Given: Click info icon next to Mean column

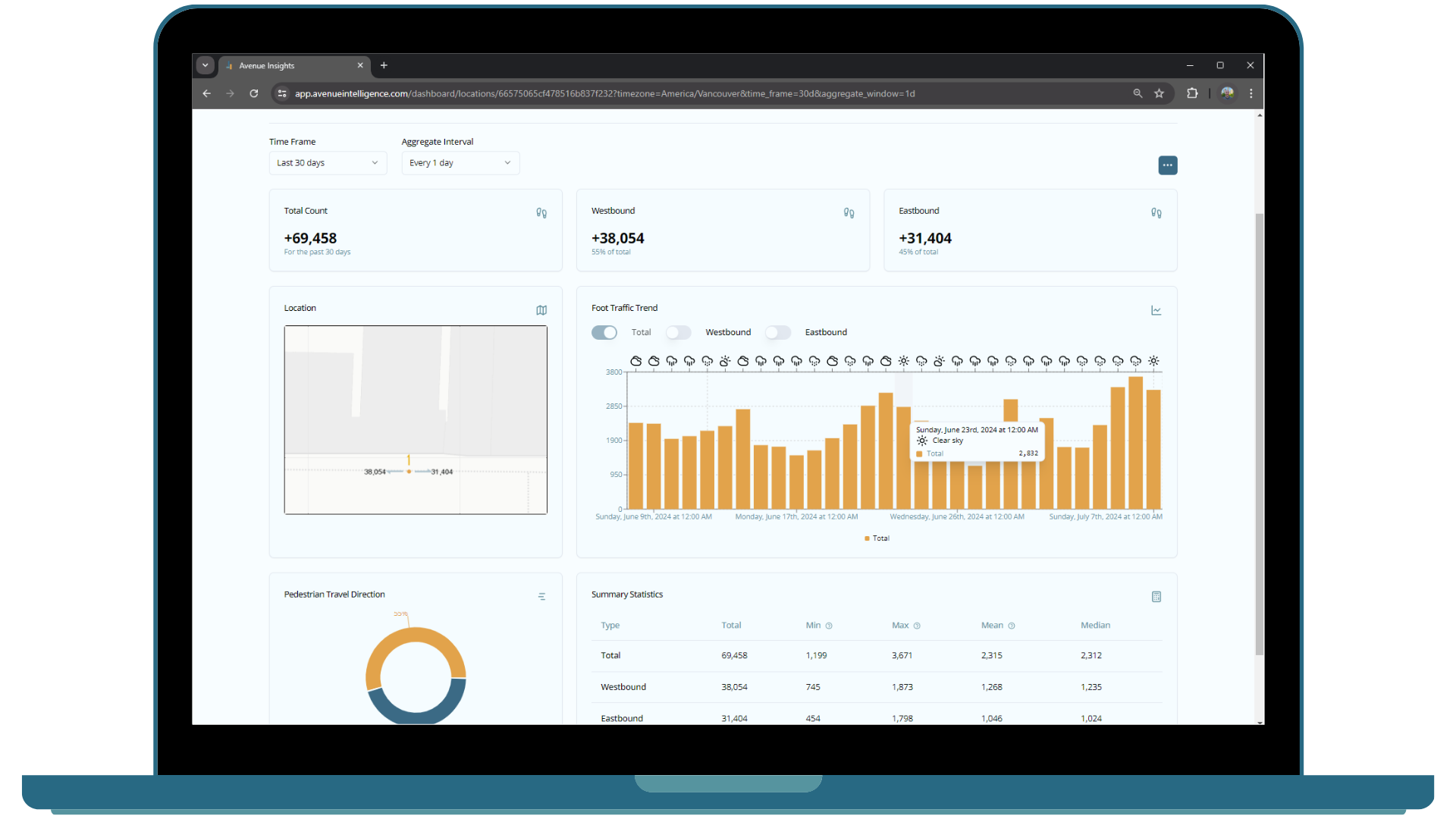Looking at the screenshot, I should (1012, 626).
